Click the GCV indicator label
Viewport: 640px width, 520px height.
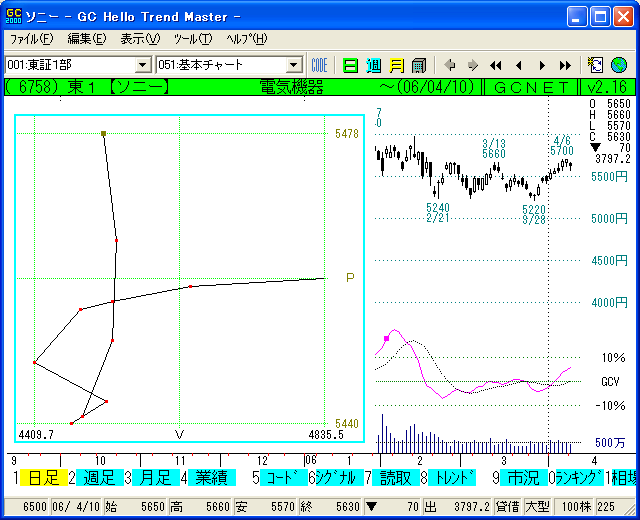pos(610,382)
